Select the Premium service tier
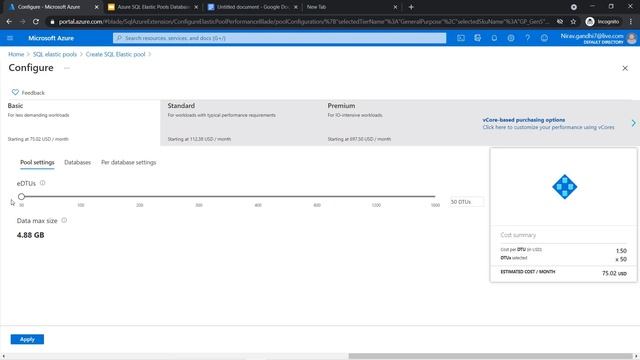 [x=400, y=122]
